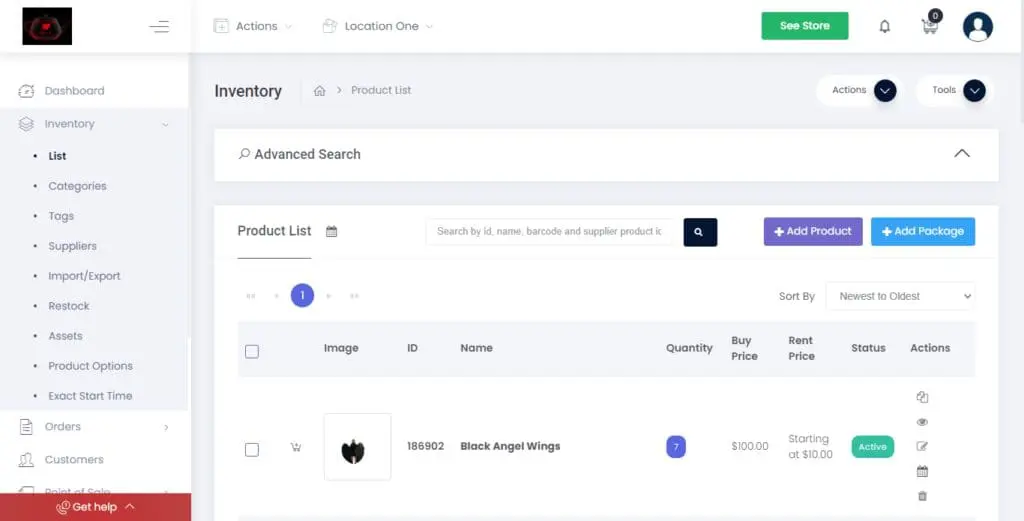Click page 1 pagination button
The width and height of the screenshot is (1024, 521).
[302, 296]
